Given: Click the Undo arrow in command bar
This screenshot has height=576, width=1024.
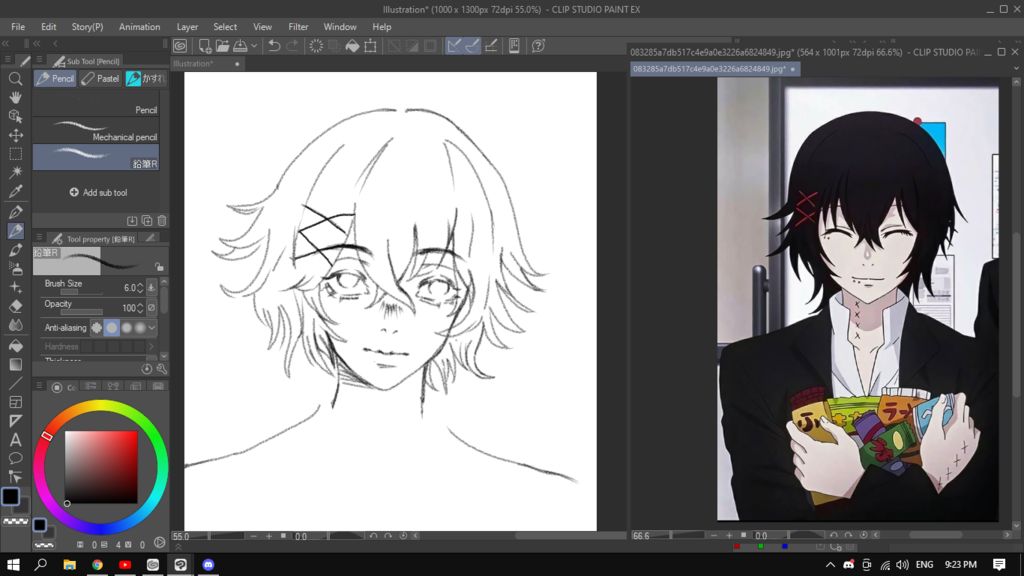Looking at the screenshot, I should 274,46.
